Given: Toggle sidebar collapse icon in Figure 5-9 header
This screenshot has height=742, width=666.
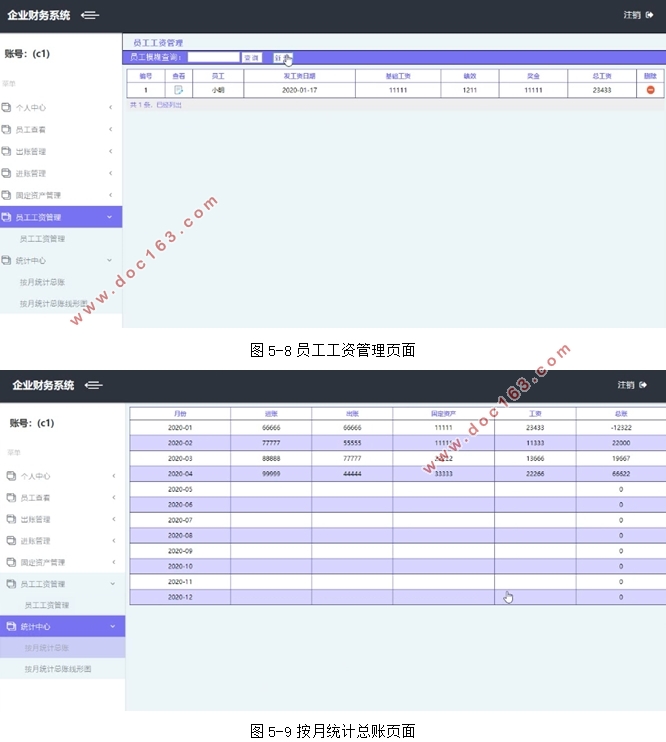Looking at the screenshot, I should 94,385.
